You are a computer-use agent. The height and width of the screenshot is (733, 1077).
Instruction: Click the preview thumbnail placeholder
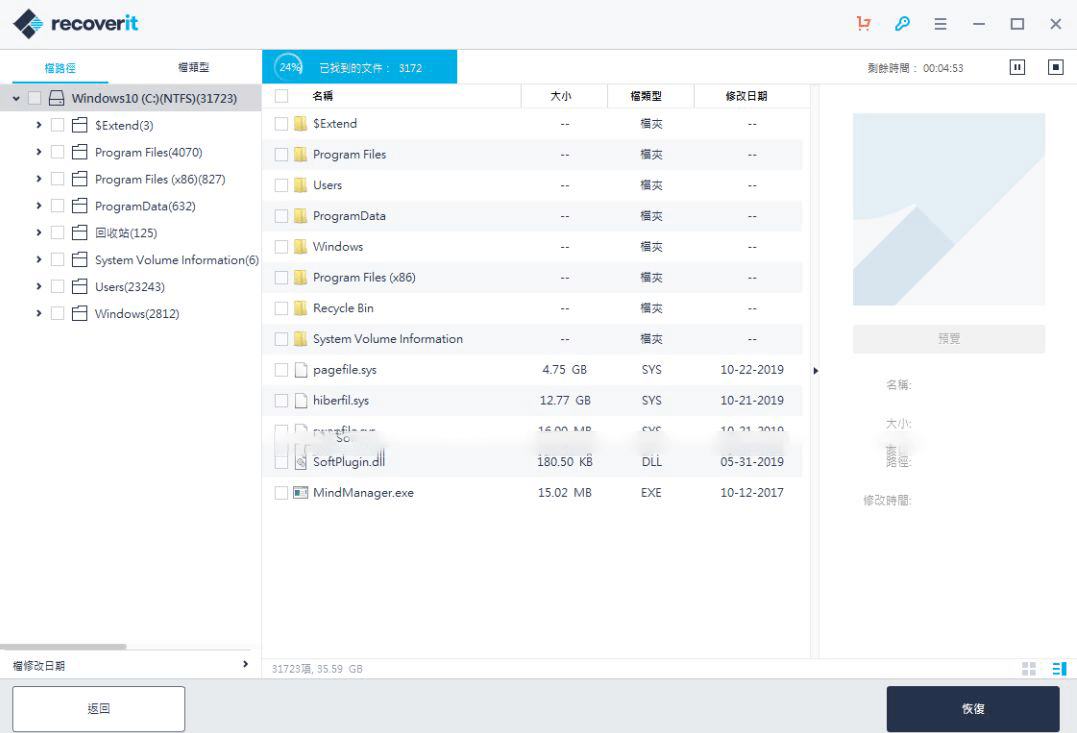(x=949, y=210)
